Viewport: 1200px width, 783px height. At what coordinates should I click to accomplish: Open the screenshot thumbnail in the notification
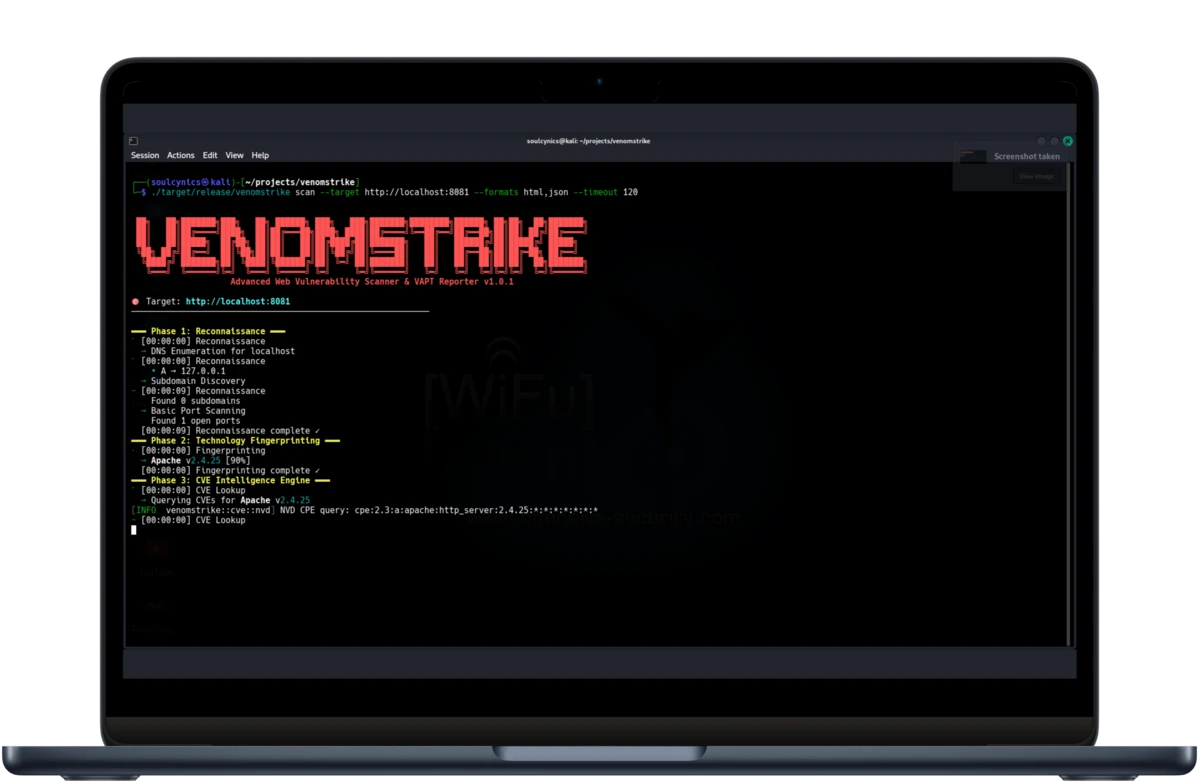point(973,156)
